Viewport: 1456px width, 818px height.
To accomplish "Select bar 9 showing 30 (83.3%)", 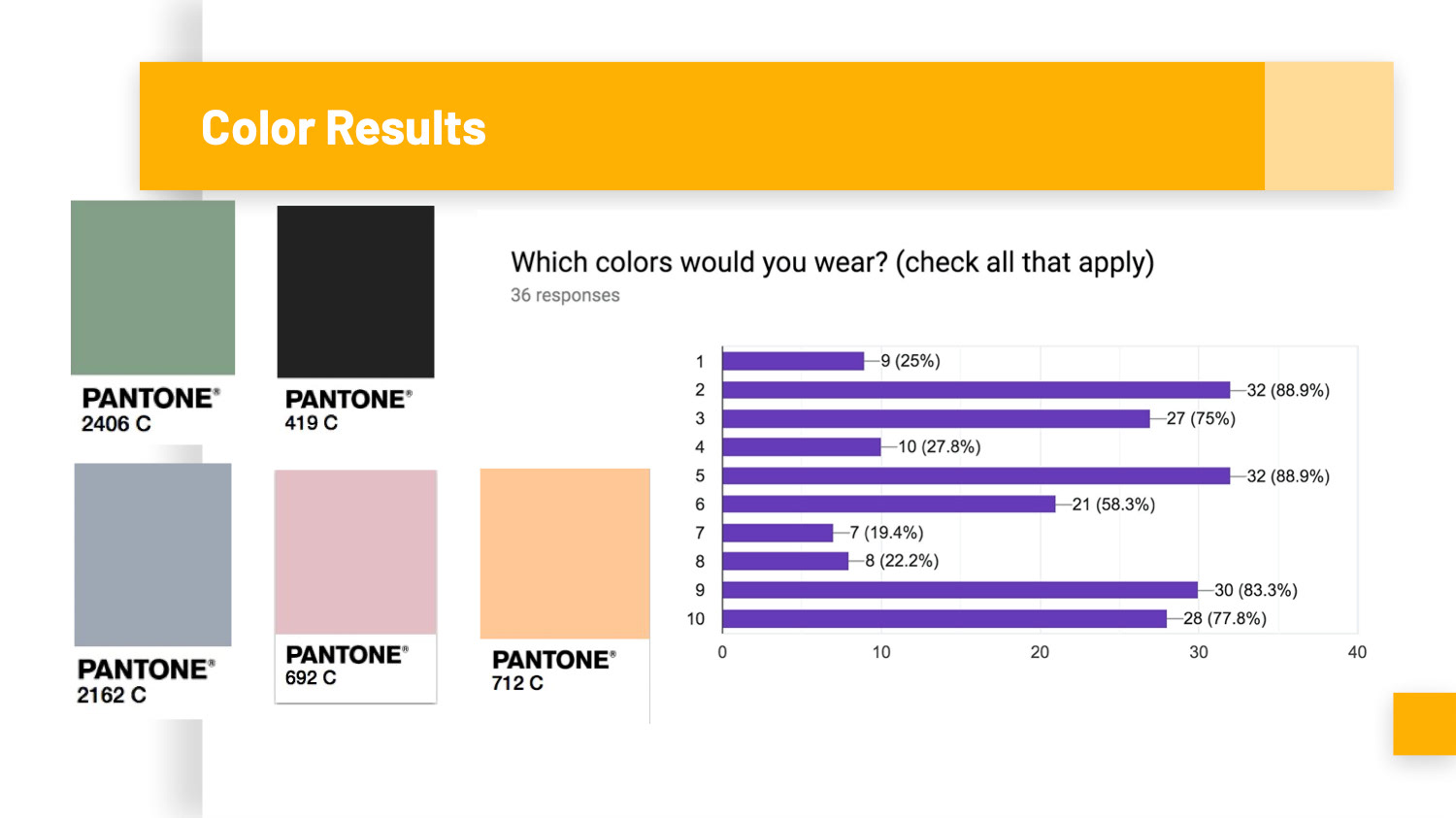I will [960, 590].
